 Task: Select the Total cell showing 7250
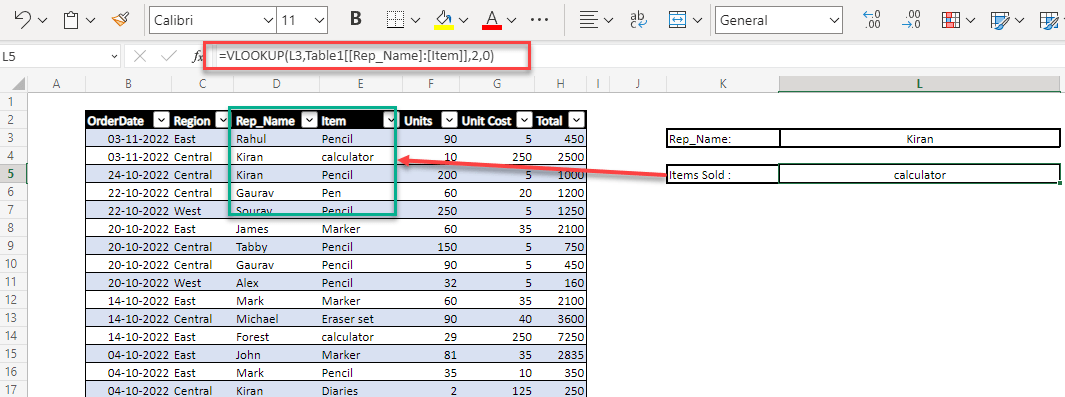pos(560,337)
